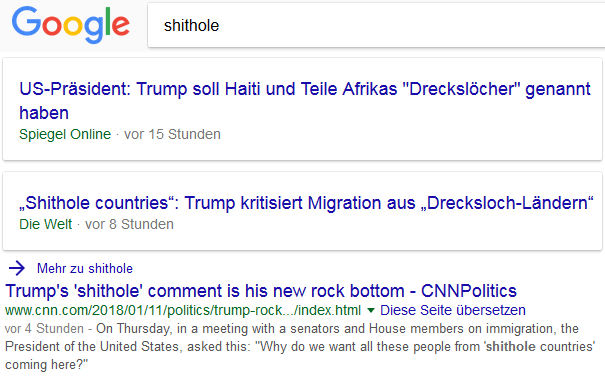Click the vor 8 Stunden timestamp
The width and height of the screenshot is (605, 378).
coord(129,224)
